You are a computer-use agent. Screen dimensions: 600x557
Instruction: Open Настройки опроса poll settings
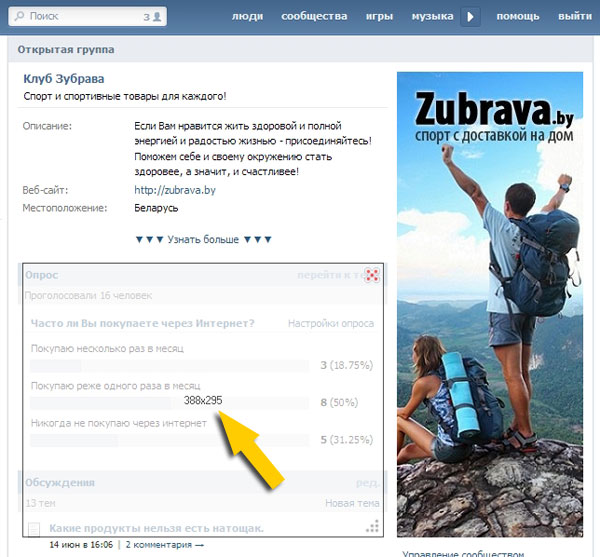tap(332, 323)
